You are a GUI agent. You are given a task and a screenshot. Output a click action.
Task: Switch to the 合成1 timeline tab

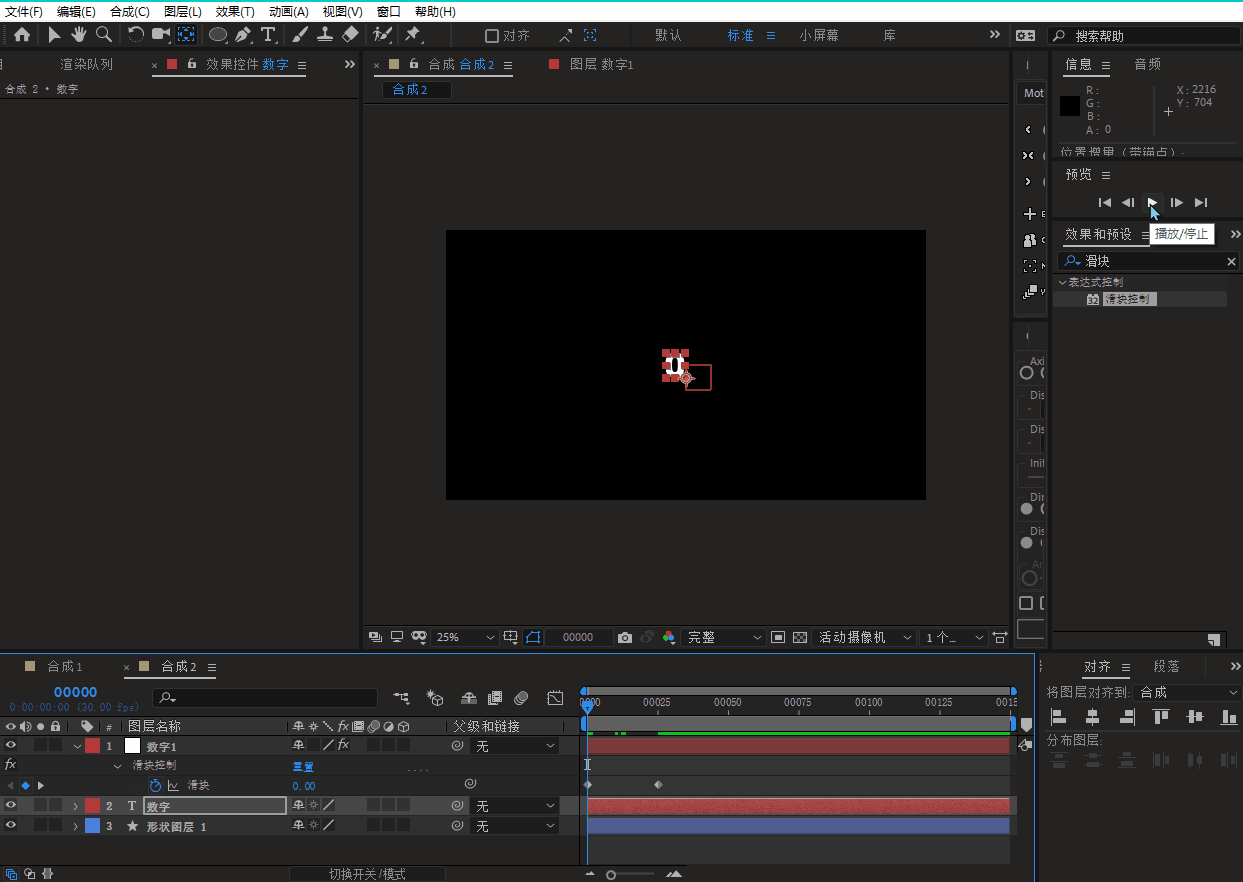pyautogui.click(x=65, y=666)
